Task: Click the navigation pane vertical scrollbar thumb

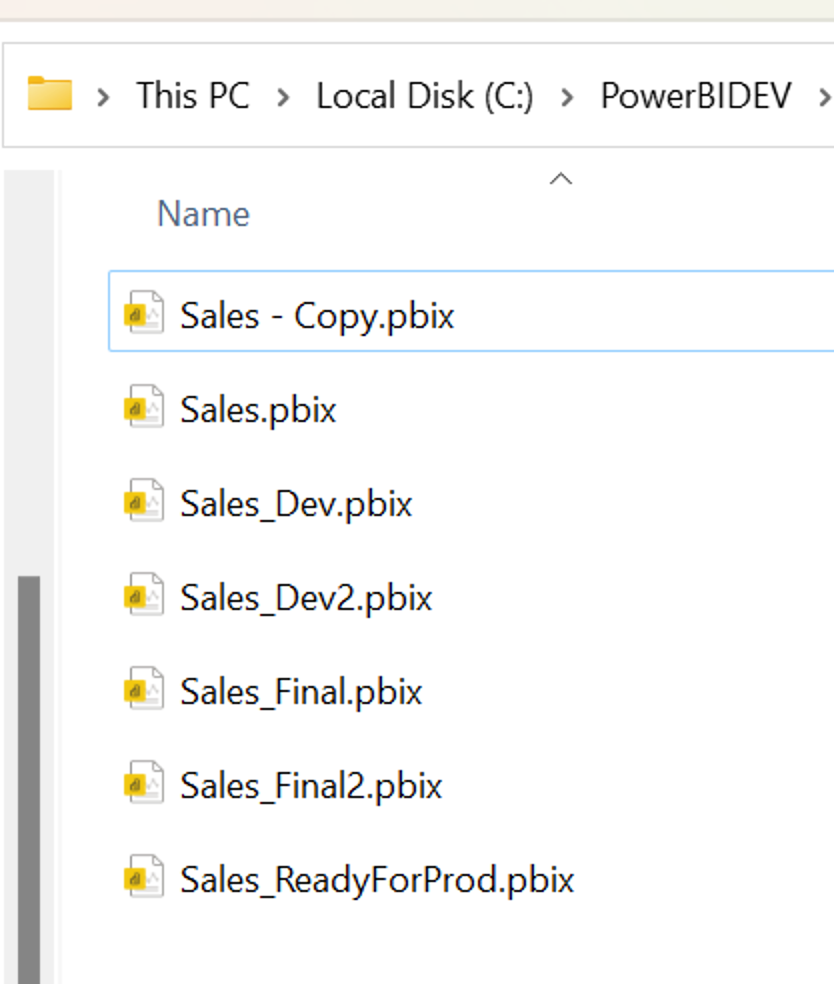Action: (29, 779)
